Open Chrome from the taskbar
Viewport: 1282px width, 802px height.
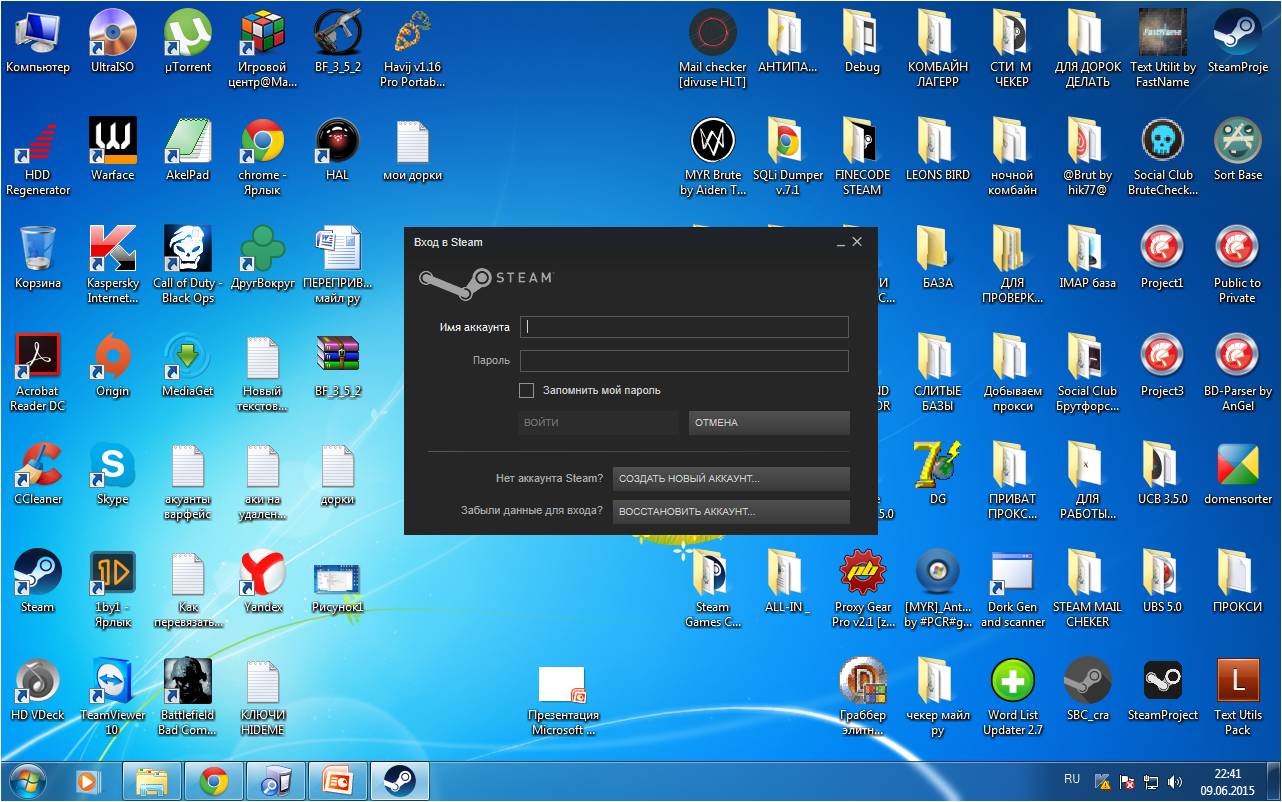click(213, 781)
